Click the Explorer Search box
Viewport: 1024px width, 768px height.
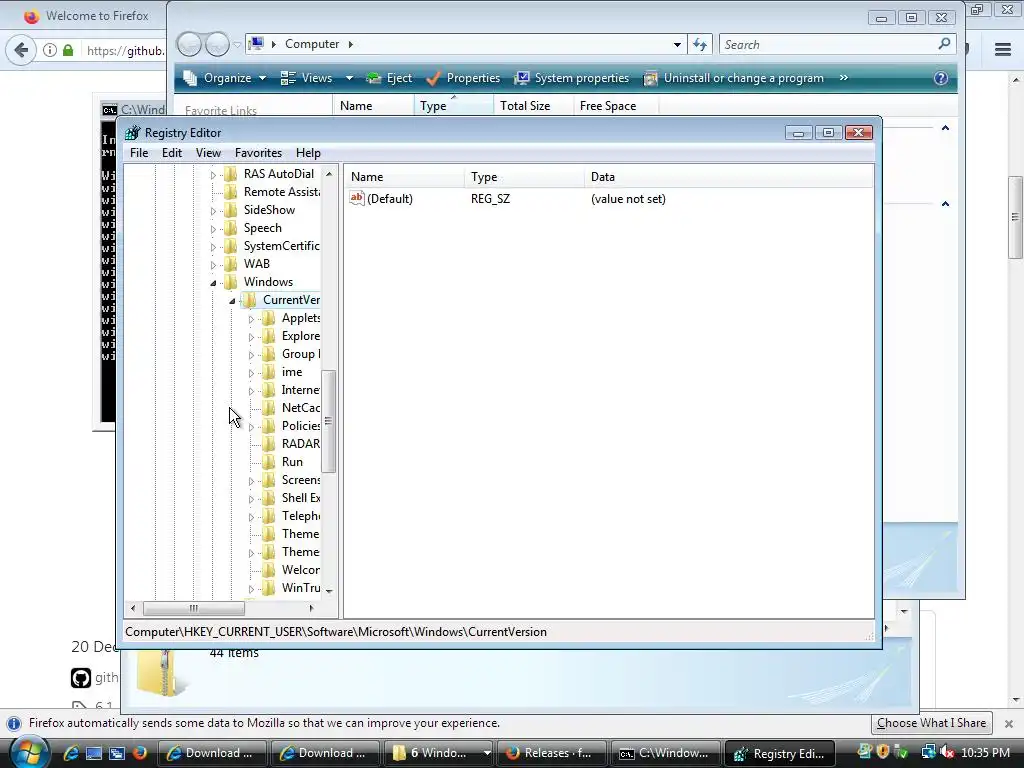click(827, 44)
